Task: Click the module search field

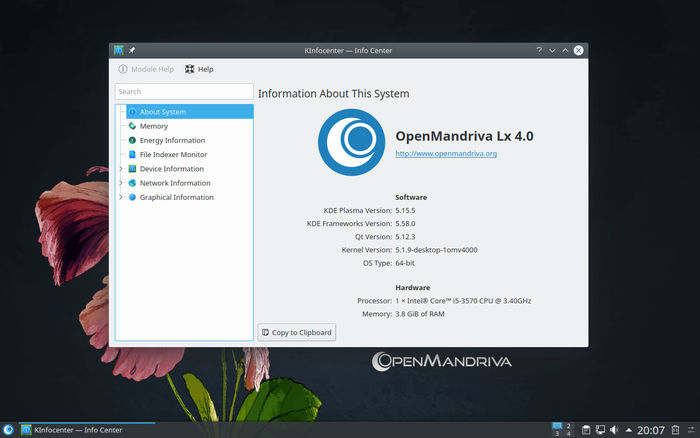Action: [x=184, y=92]
